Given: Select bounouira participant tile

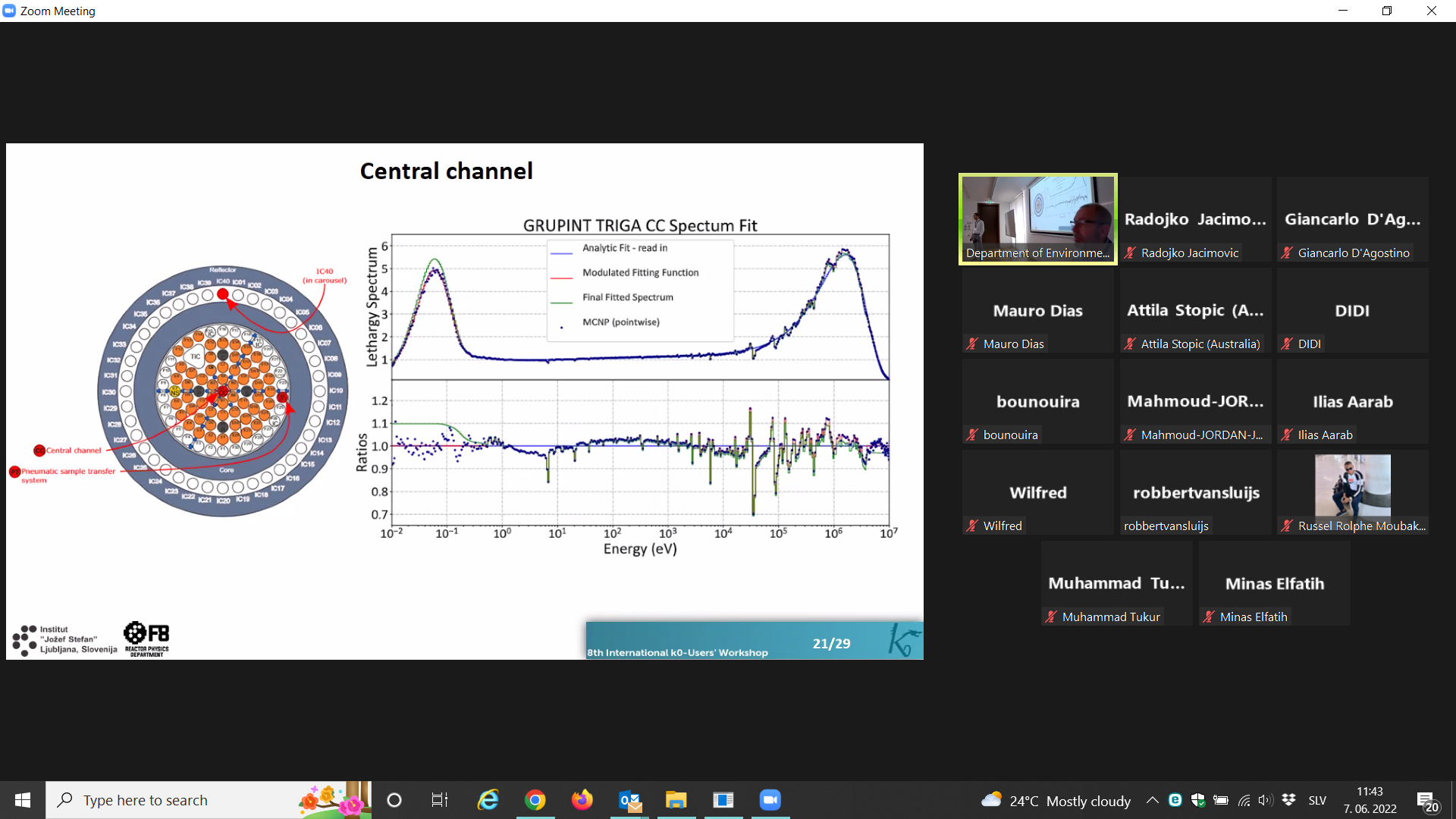Looking at the screenshot, I should coord(1037,401).
